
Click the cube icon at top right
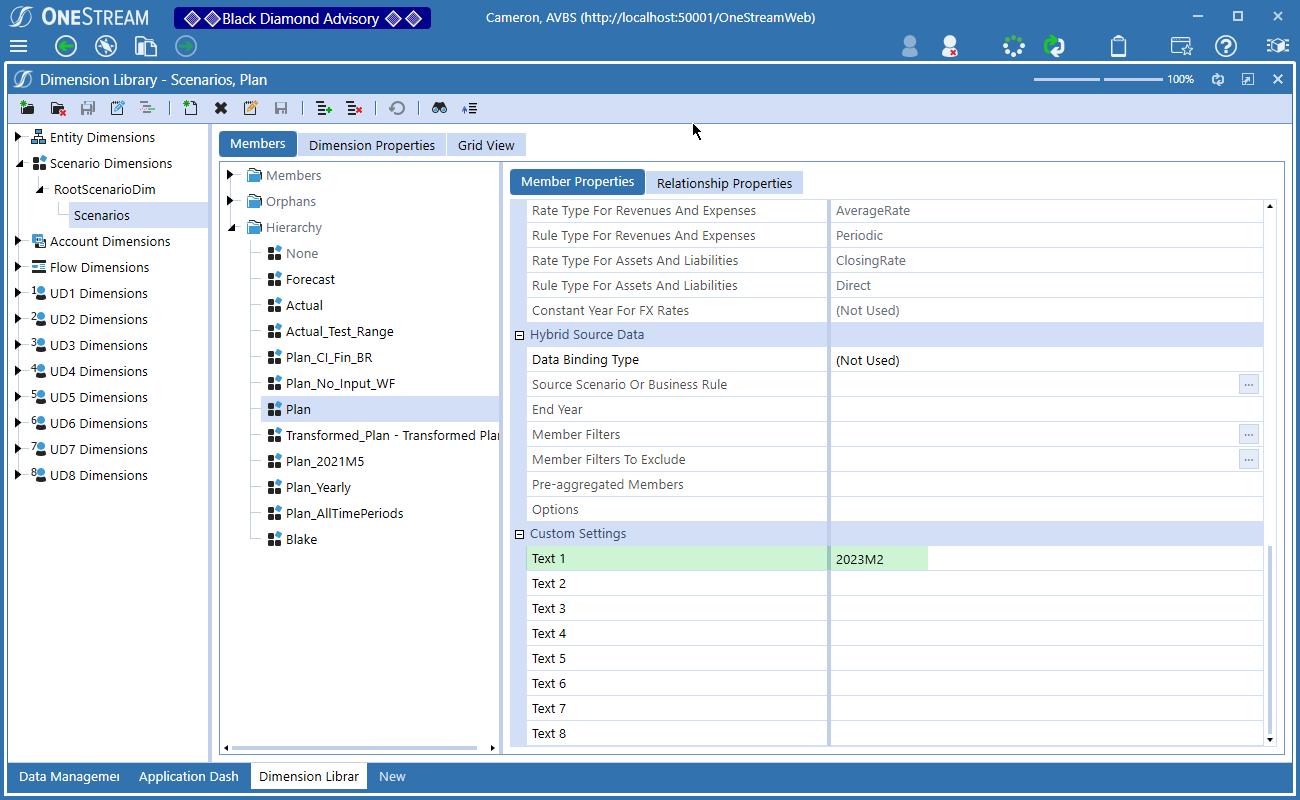coord(1277,46)
